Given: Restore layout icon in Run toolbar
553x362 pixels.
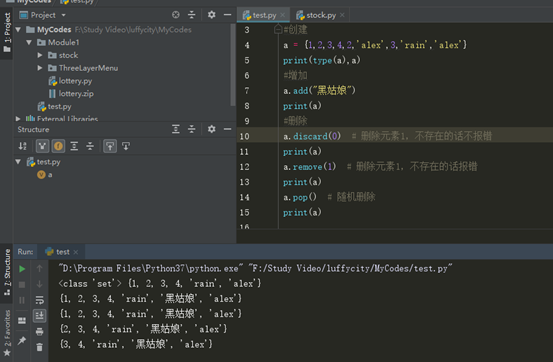Looking at the screenshot, I should [x=22, y=320].
